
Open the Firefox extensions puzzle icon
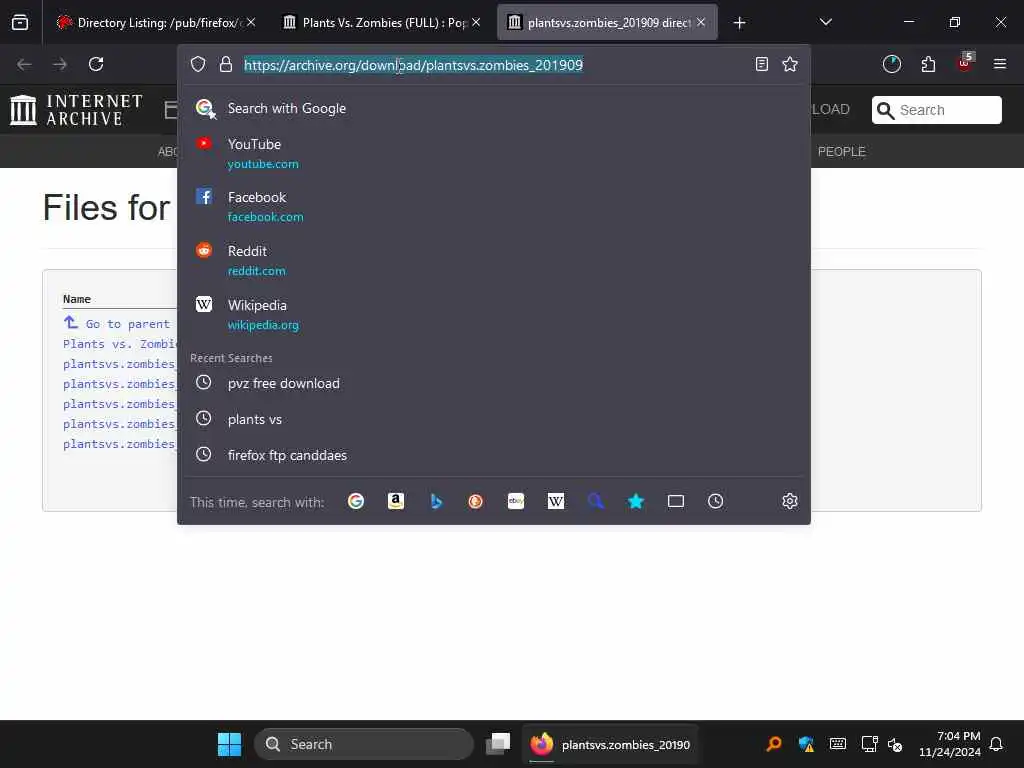[928, 64]
